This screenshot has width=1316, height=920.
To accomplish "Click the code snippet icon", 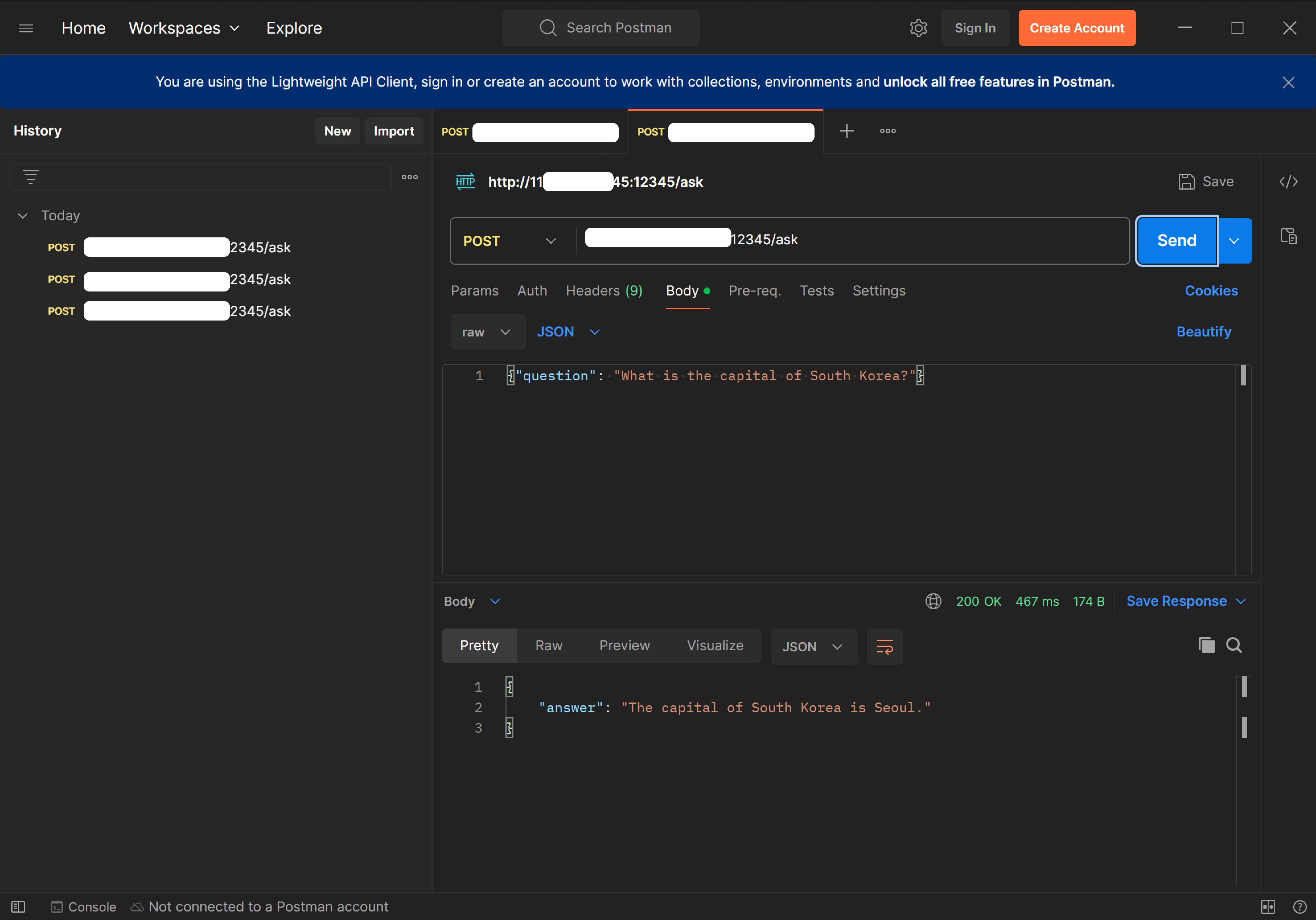I will click(x=1288, y=182).
